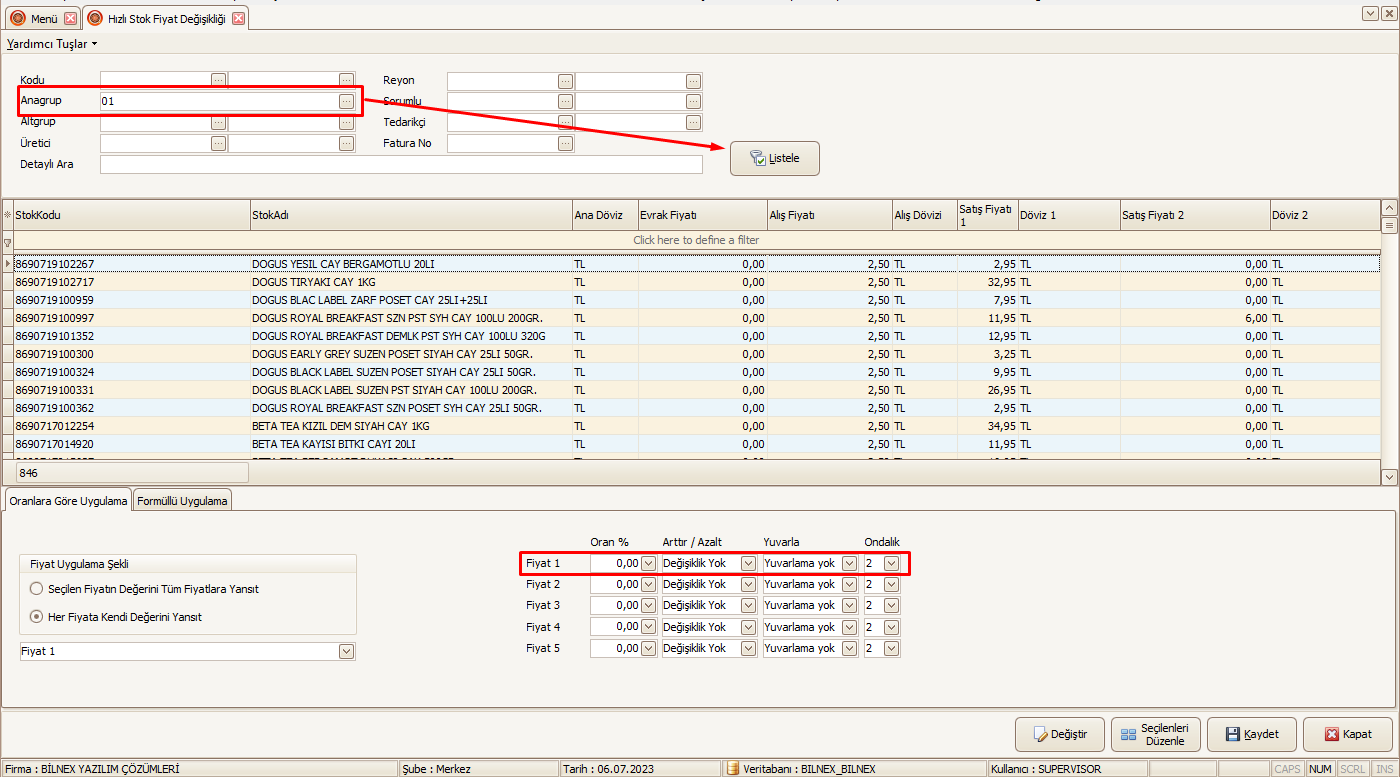Click 'Click here to define a filter' row

(696, 241)
